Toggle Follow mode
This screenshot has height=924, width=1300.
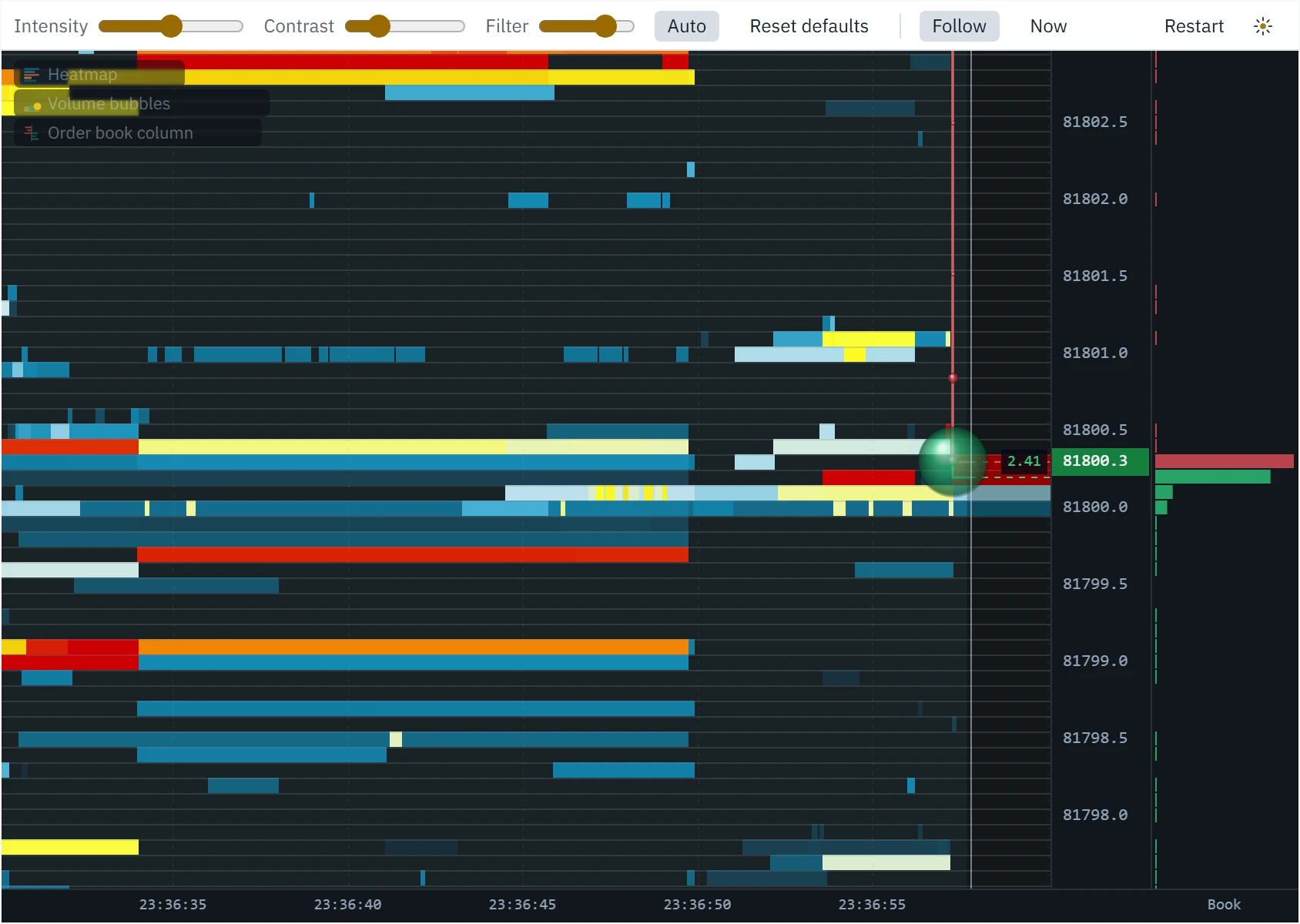tap(960, 26)
